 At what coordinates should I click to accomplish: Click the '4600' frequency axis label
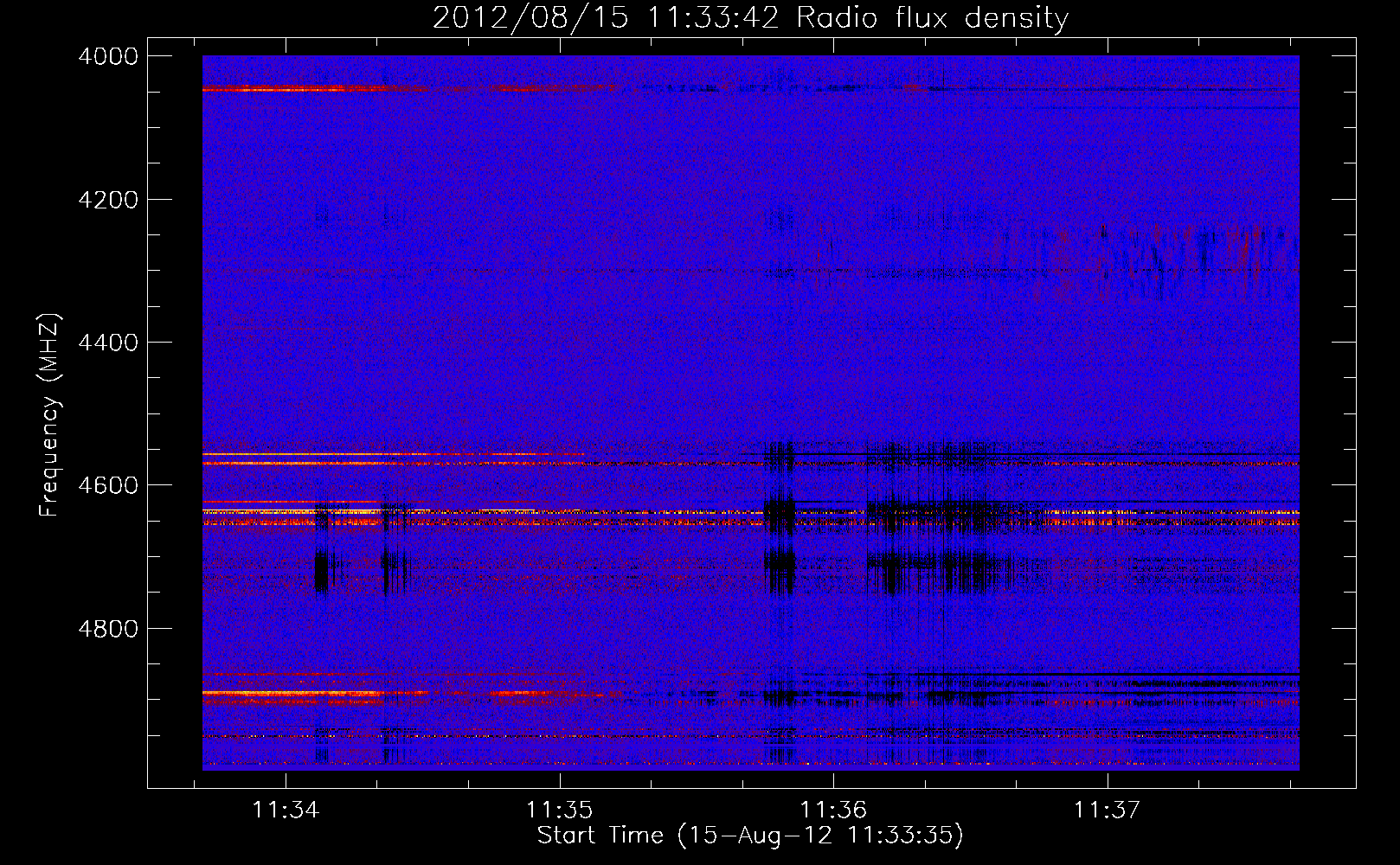point(108,485)
